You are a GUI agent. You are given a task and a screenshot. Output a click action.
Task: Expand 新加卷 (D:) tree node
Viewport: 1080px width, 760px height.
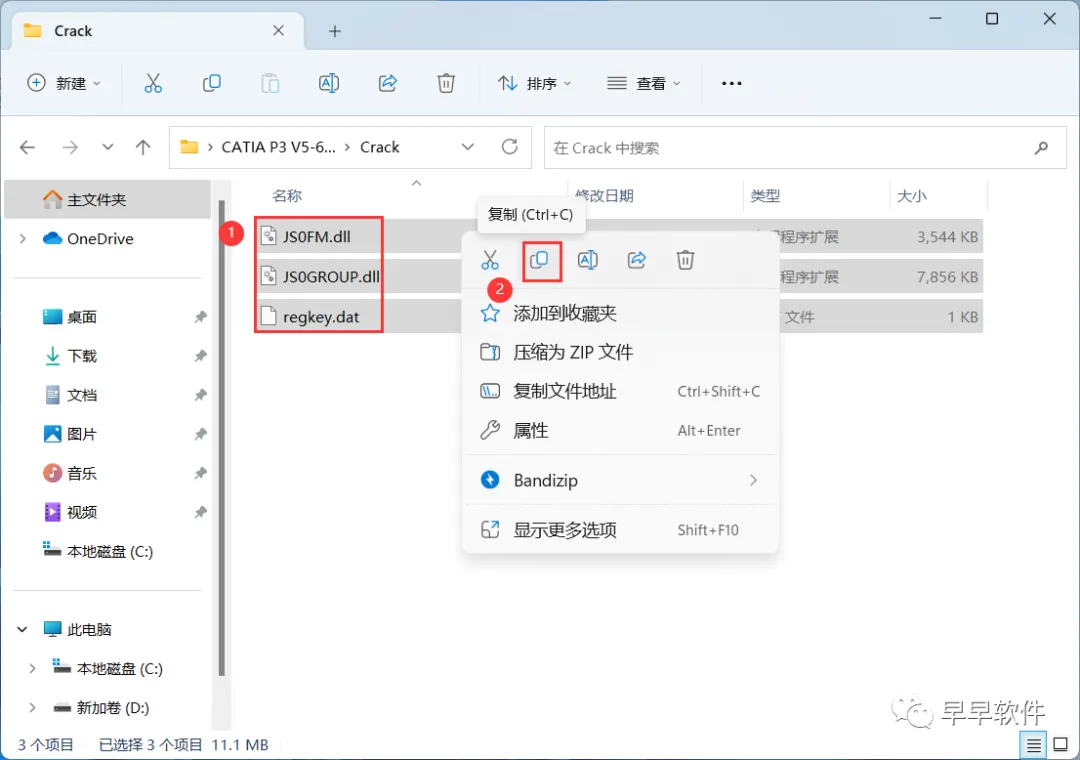click(32, 708)
